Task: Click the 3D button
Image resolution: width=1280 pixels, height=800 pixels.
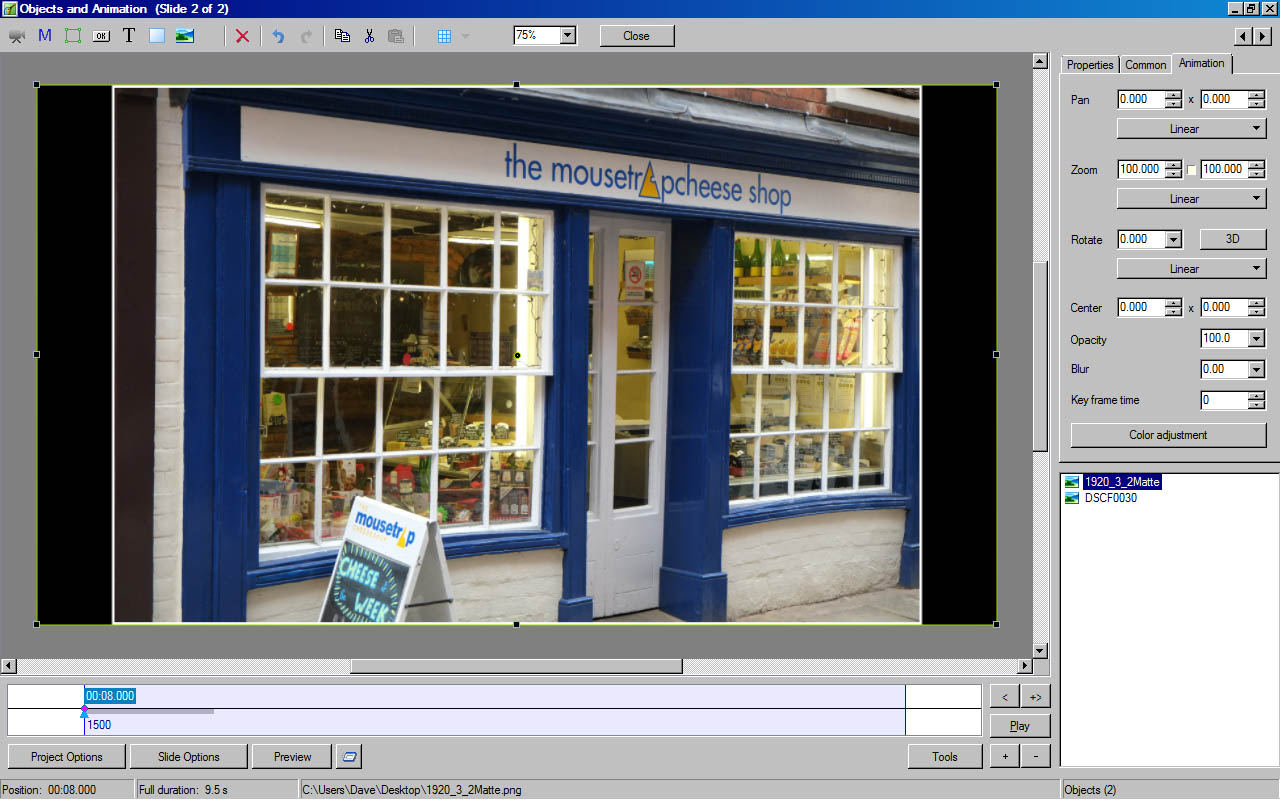Action: click(1233, 239)
